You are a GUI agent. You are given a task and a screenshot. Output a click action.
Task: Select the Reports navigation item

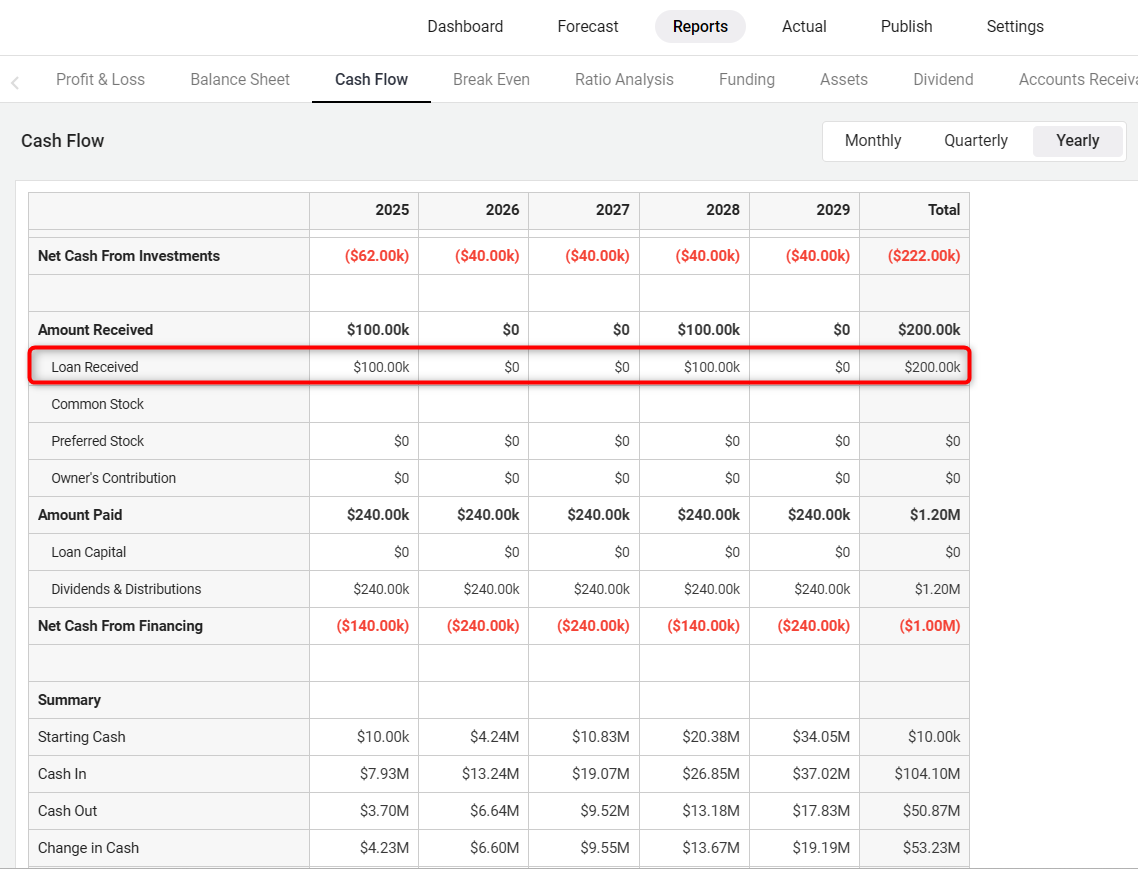[700, 27]
